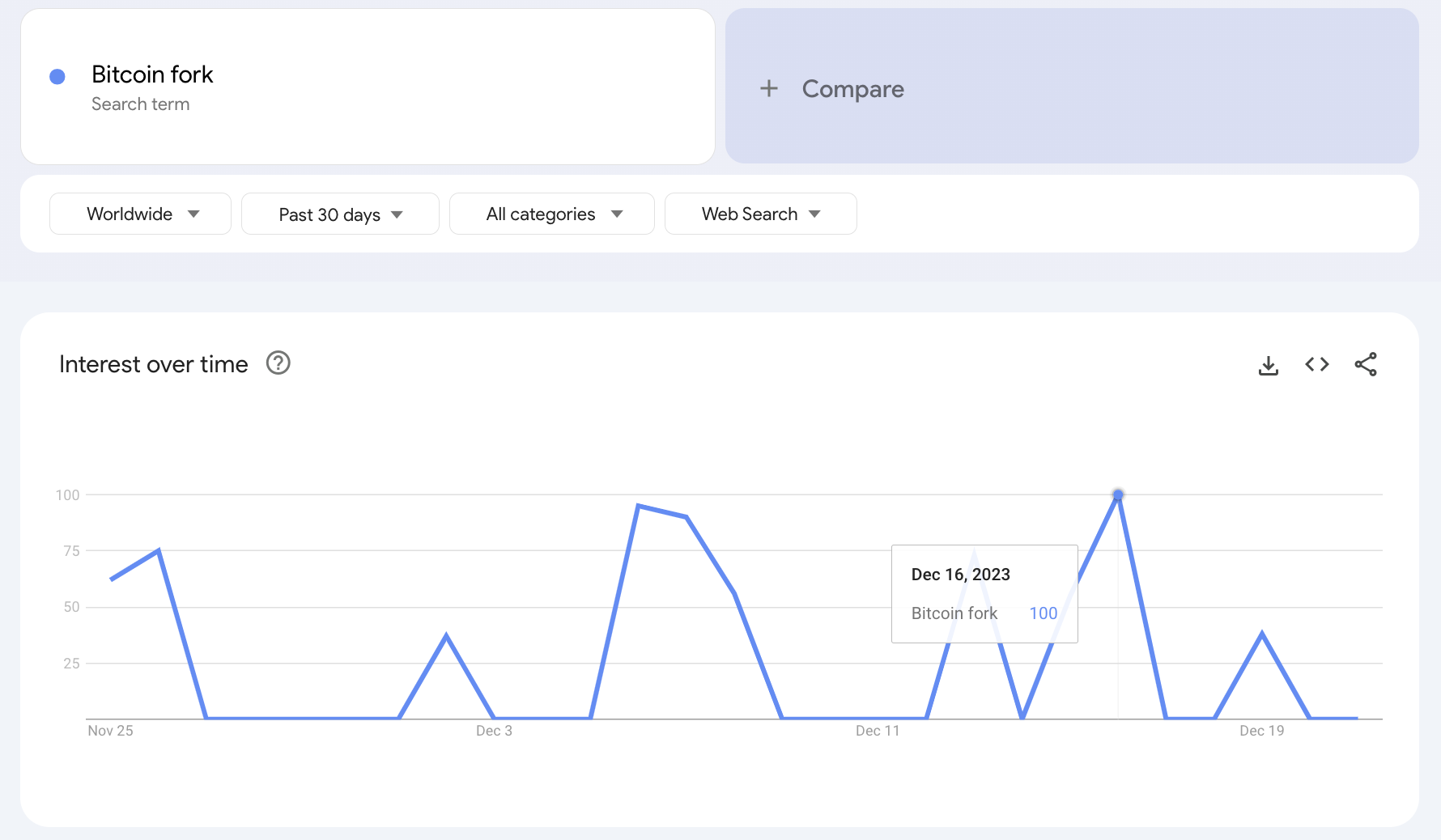Select the Dec 16 peak data point
The image size is (1441, 840).
coord(1118,494)
